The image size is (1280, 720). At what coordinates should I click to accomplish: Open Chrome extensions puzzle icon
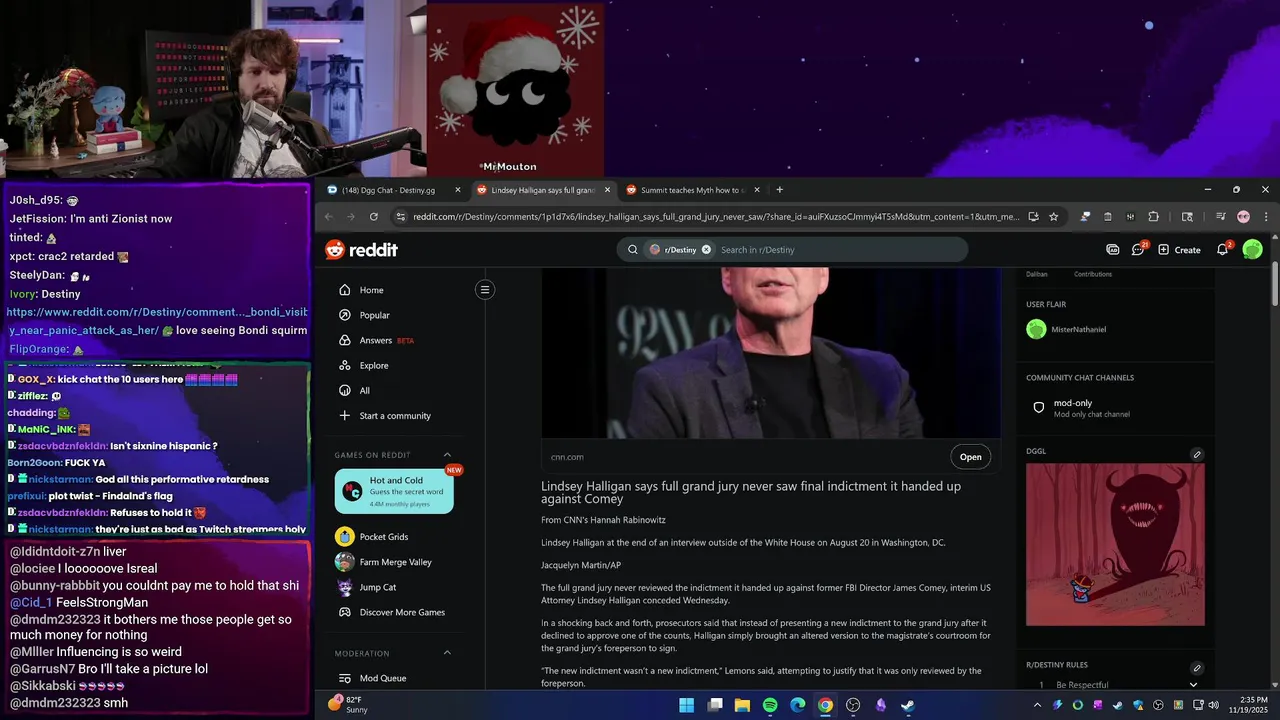coord(1153,217)
